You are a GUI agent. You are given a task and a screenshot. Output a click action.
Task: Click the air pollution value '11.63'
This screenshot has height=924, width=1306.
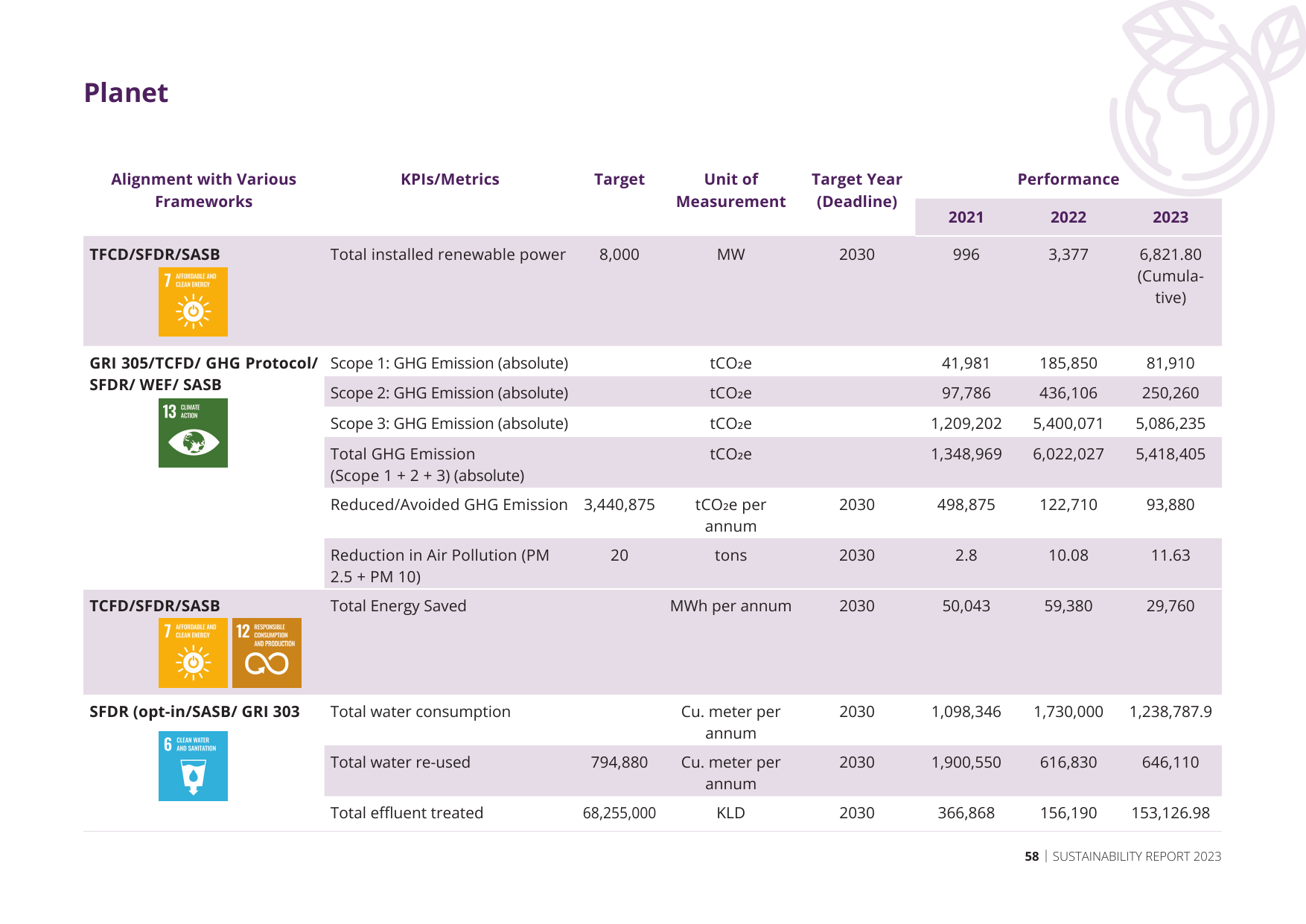1170,555
